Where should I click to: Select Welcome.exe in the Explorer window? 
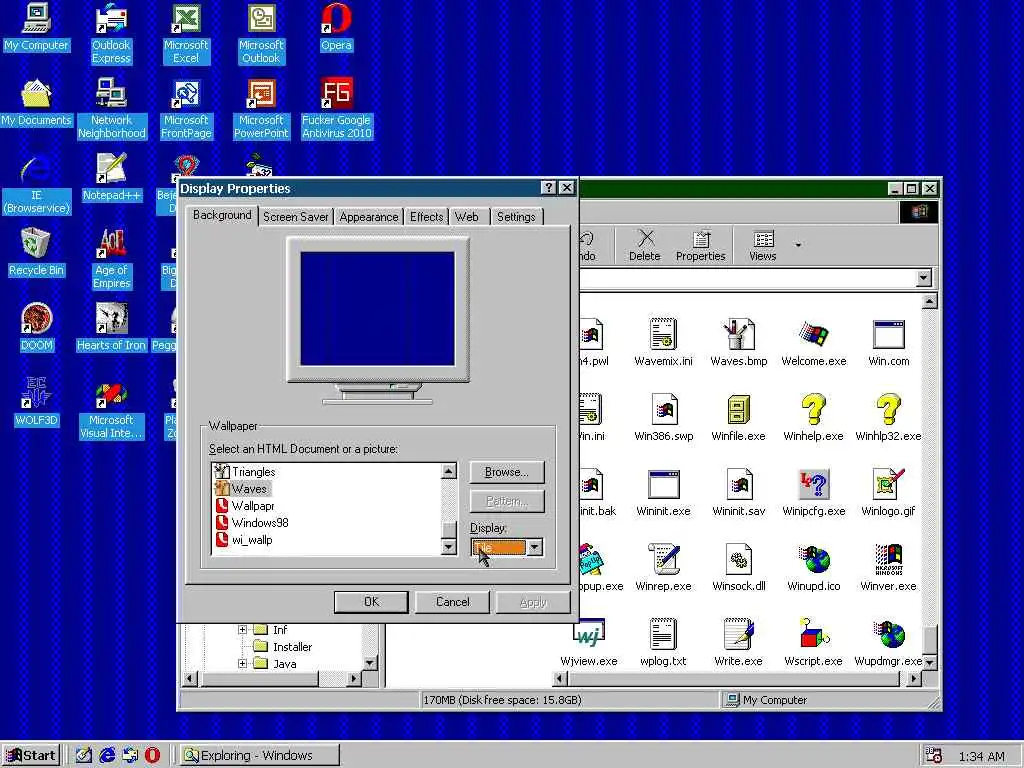click(814, 342)
